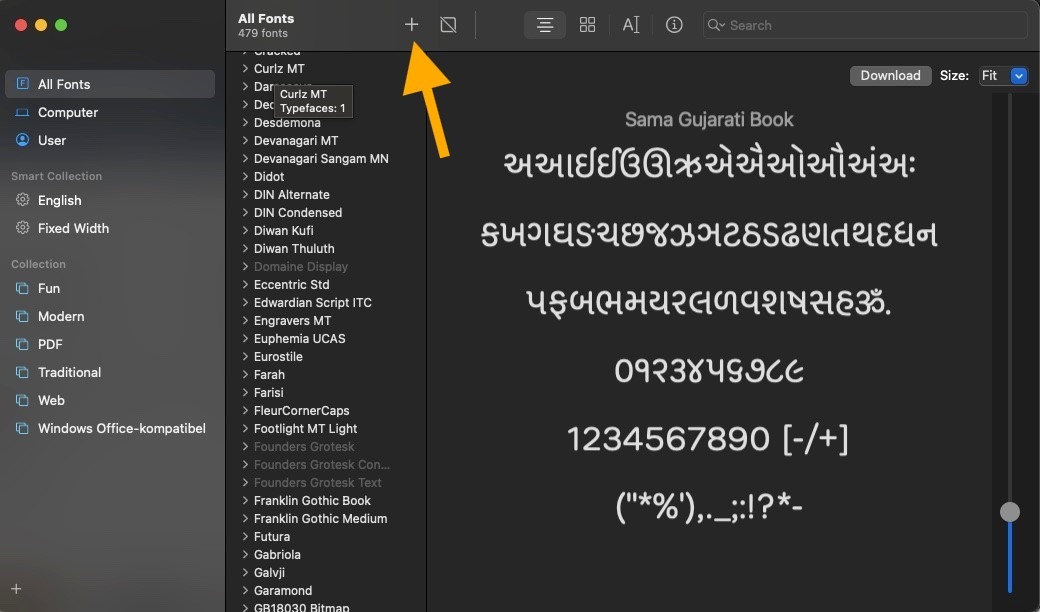
Task: Click the deactivate font toolbar icon
Action: (447, 24)
